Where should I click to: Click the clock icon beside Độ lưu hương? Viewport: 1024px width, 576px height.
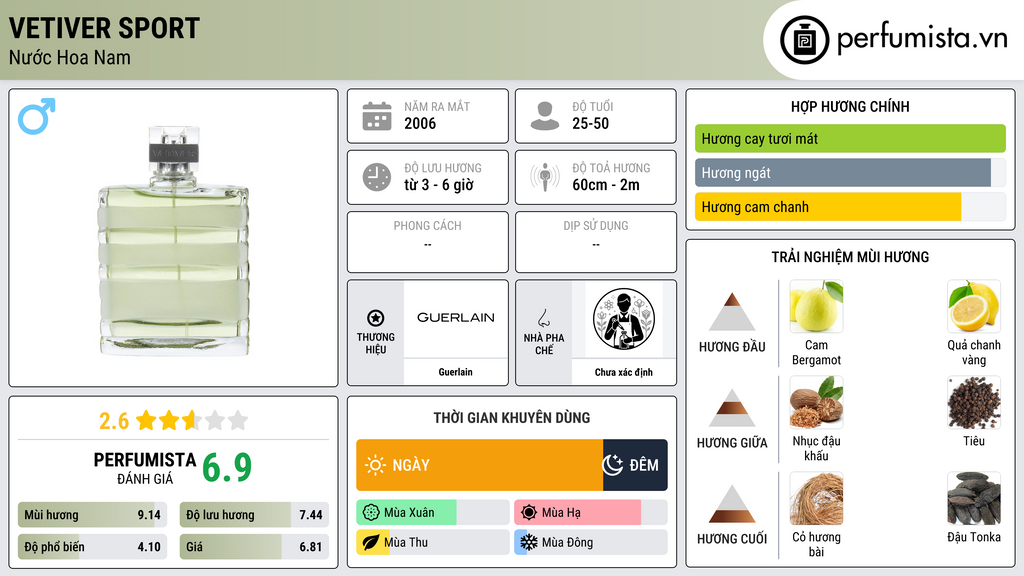[x=377, y=177]
